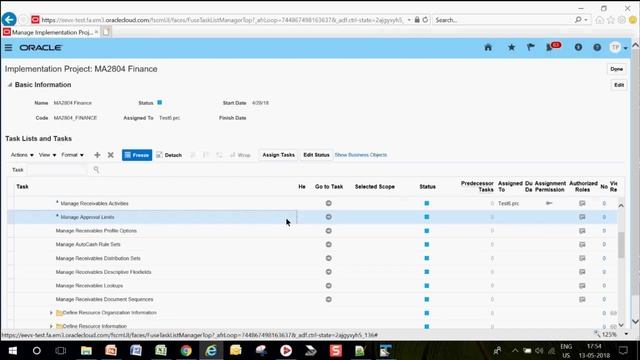The image size is (640, 360).
Task: Go to task for Manage Receivables Document Sequences
Action: point(329,299)
